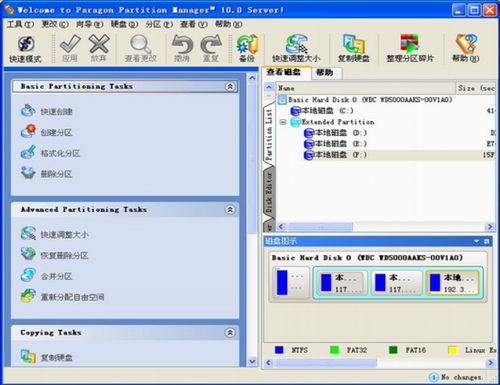Click the left panel's scroll-down arrow

point(252,361)
